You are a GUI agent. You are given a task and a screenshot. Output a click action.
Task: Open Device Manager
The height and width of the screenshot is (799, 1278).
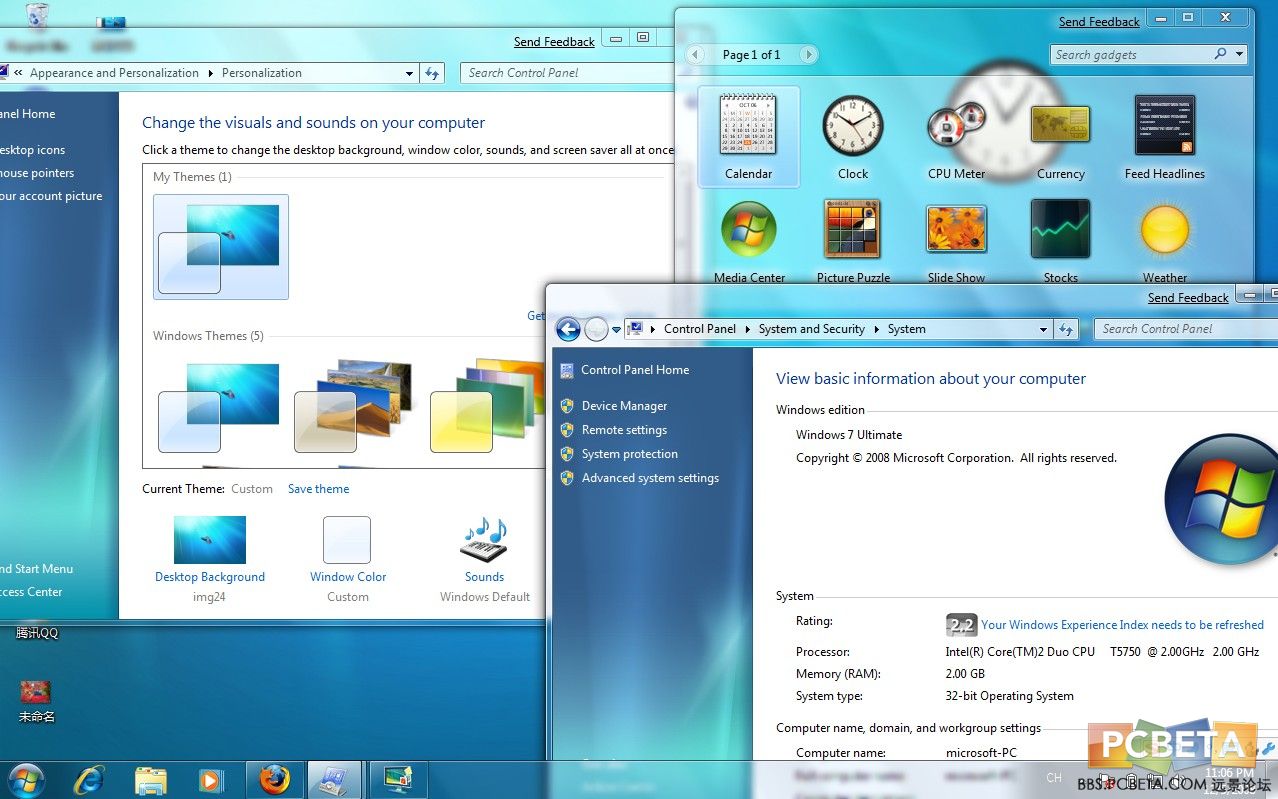click(624, 406)
